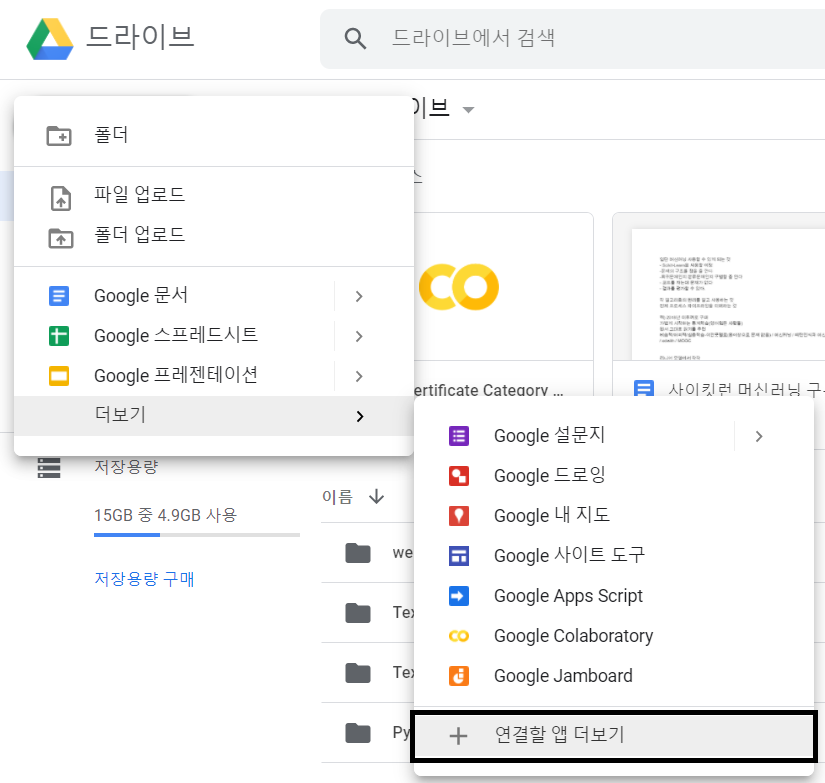Screen dimensions: 825x783
Task: Select Google 드로잉
Action: click(614, 476)
